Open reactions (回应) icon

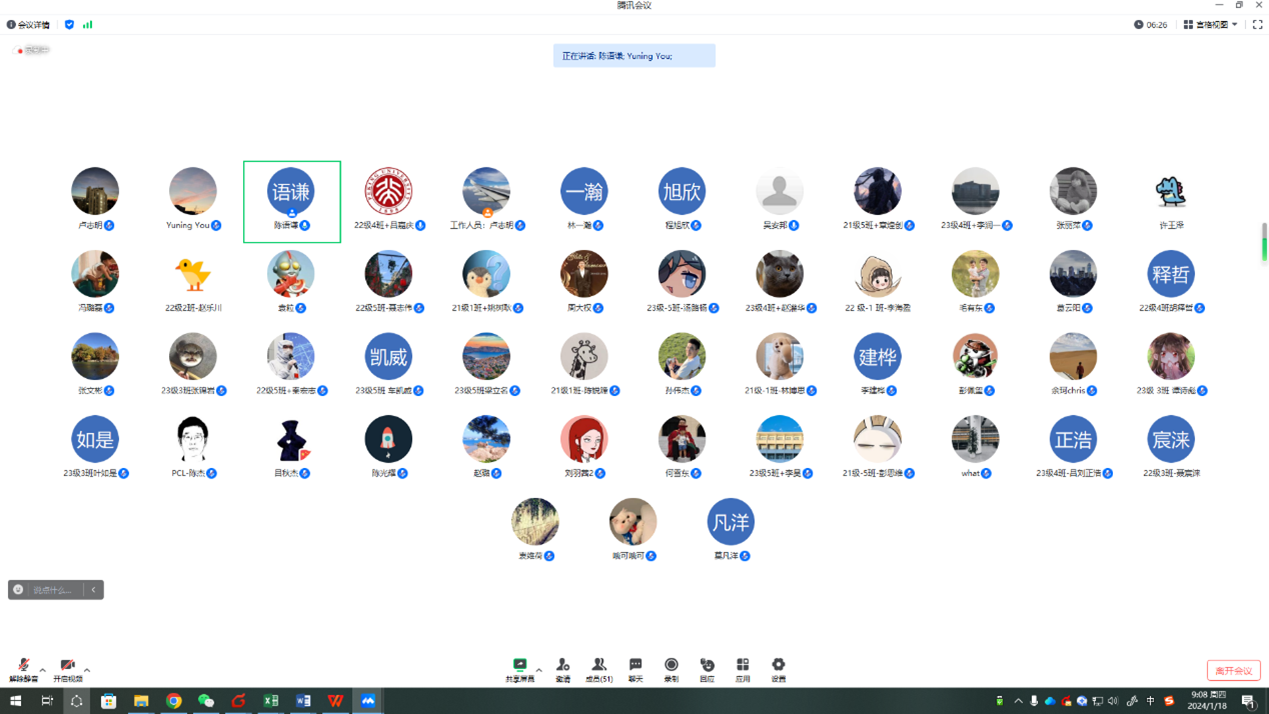coord(707,668)
